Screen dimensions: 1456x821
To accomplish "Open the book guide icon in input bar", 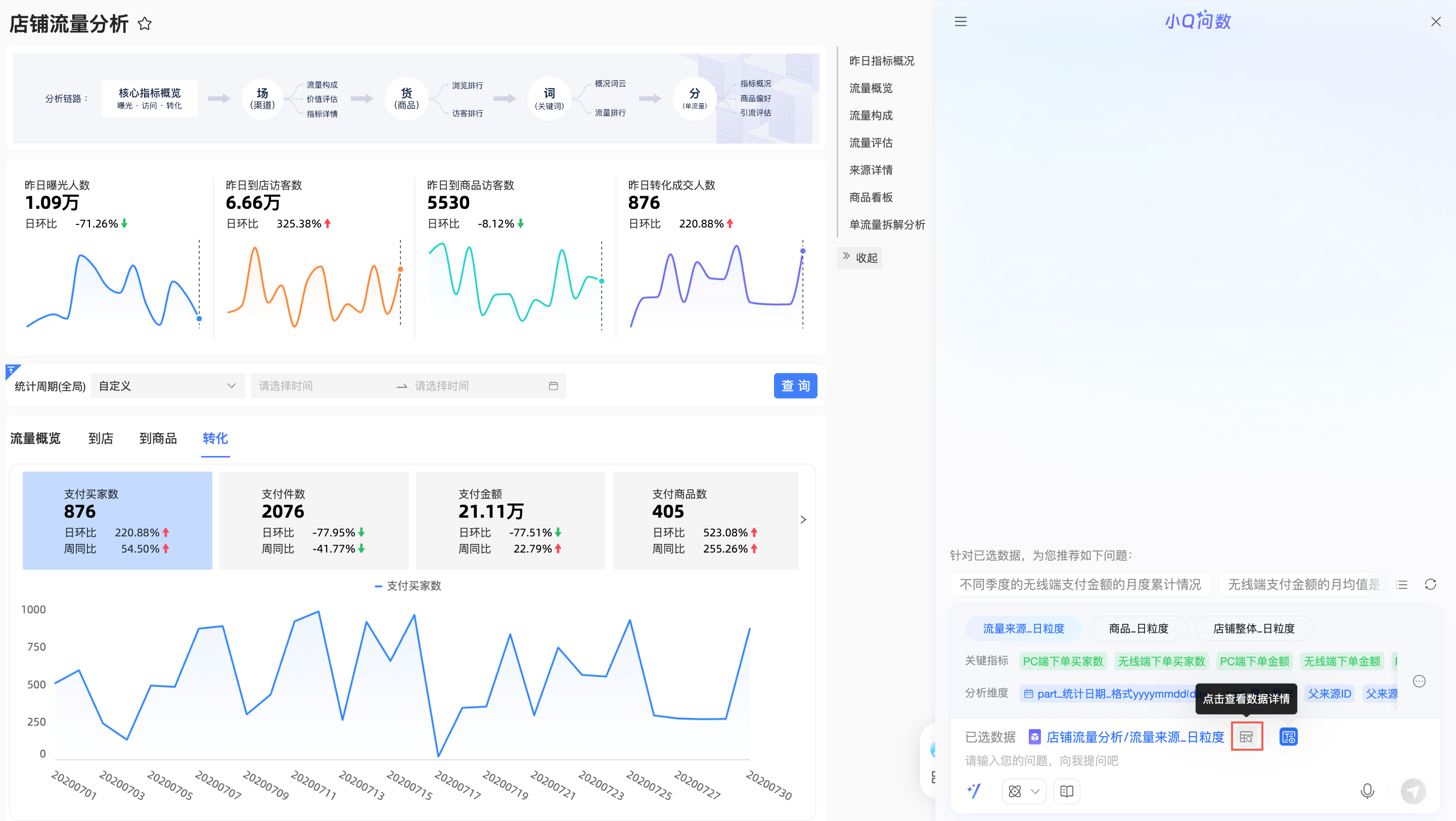I will coord(1067,791).
